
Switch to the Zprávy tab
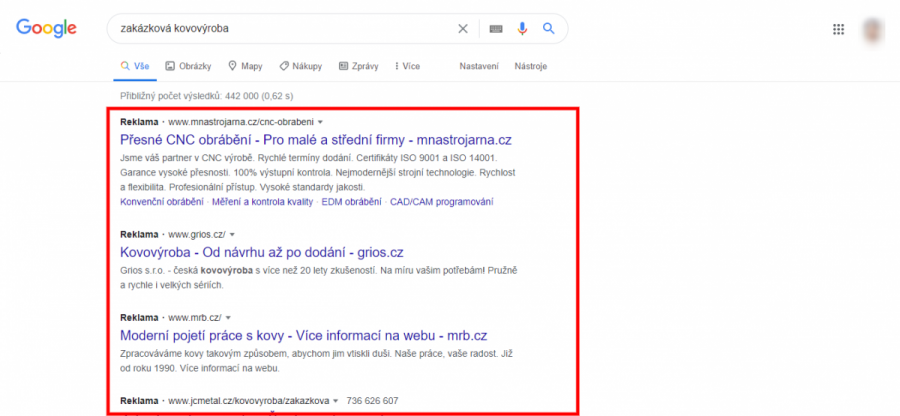pyautogui.click(x=359, y=67)
